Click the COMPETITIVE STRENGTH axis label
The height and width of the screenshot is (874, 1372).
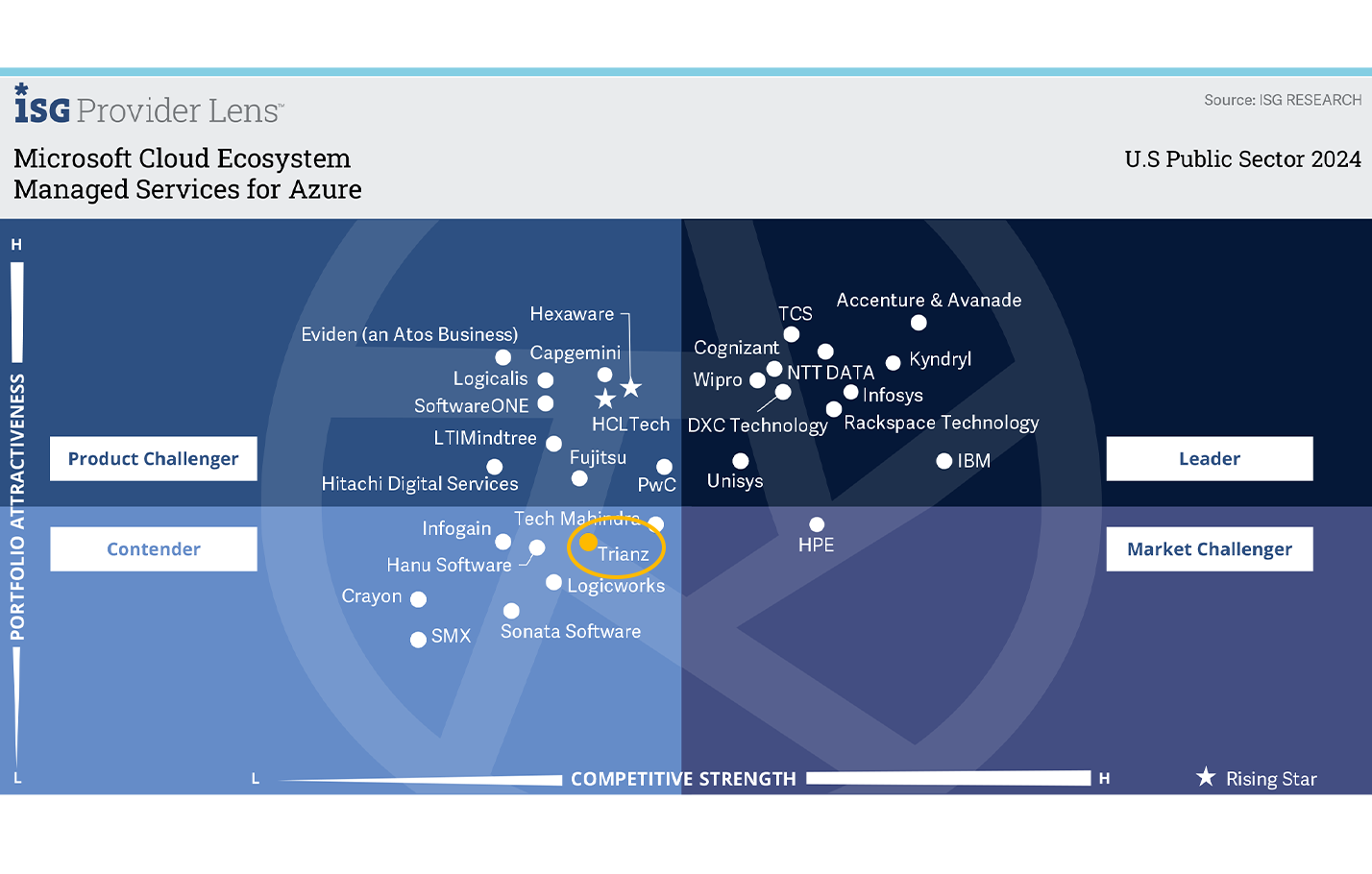(x=683, y=779)
